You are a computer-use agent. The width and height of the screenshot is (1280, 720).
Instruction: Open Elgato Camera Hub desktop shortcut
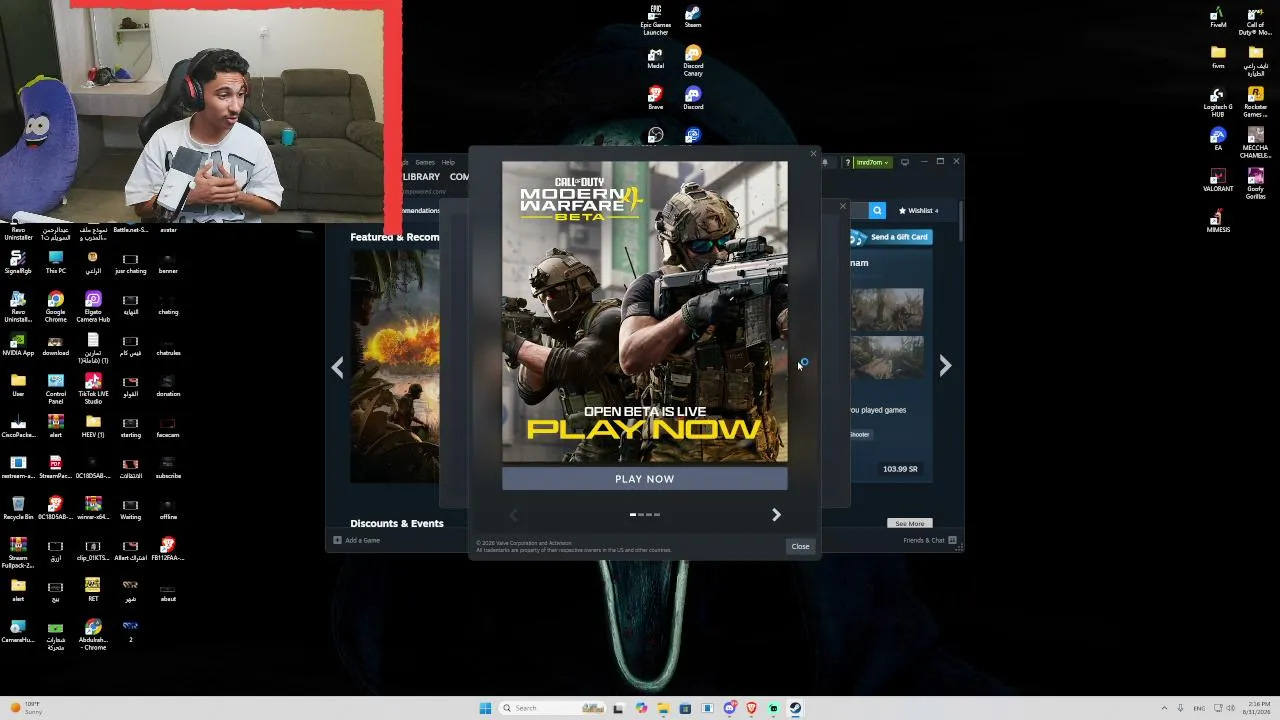point(93,306)
